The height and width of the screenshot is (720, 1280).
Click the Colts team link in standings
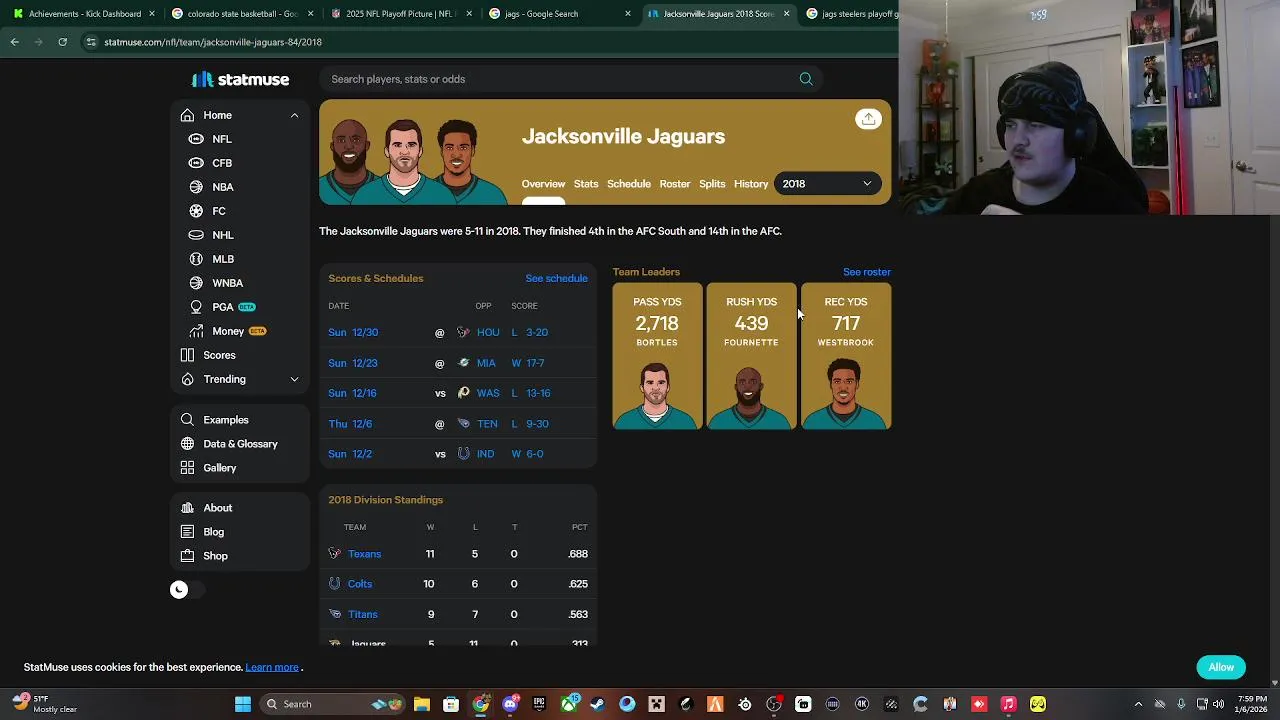pos(360,584)
